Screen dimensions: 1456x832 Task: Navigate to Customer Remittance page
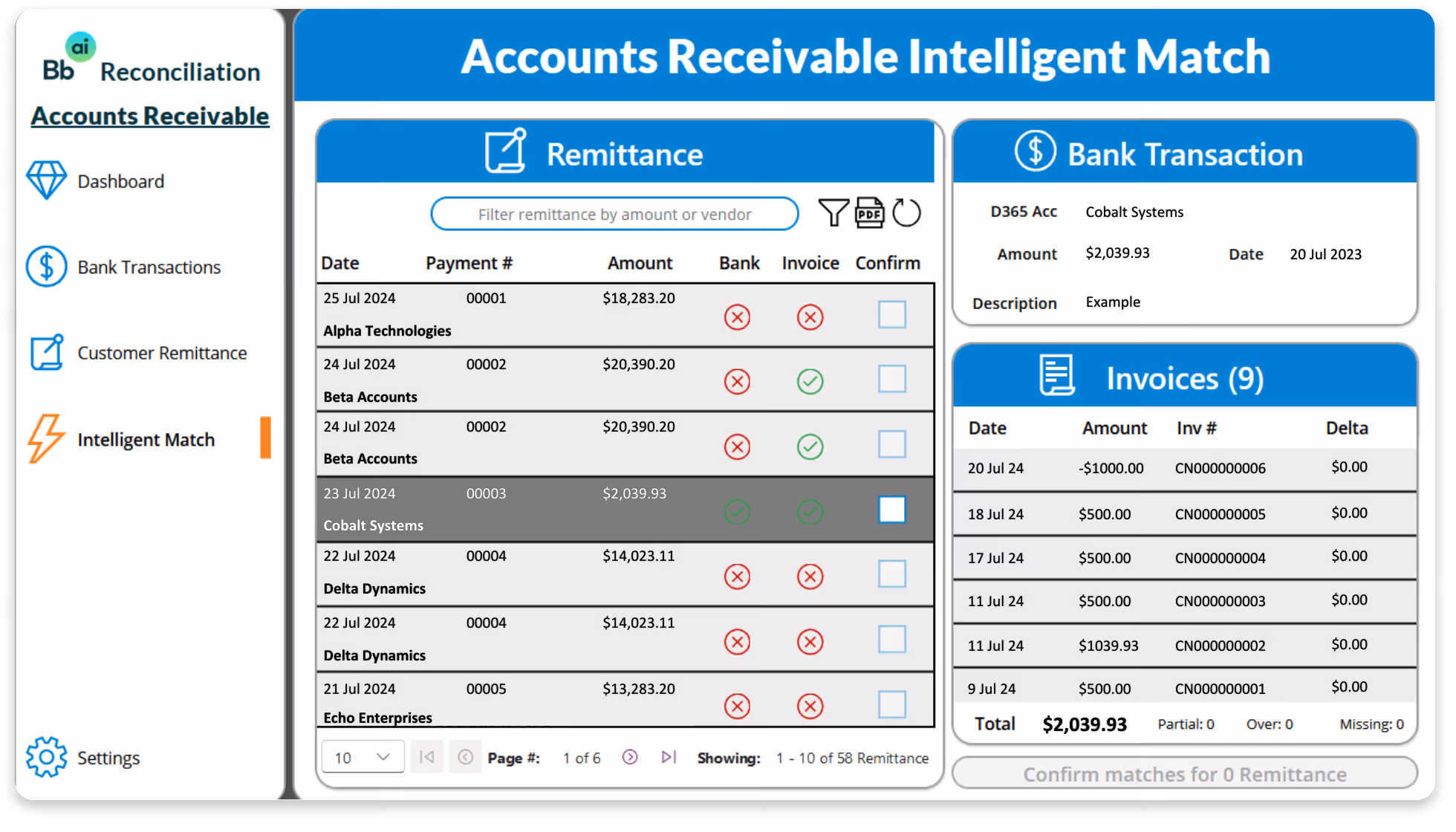tap(162, 353)
